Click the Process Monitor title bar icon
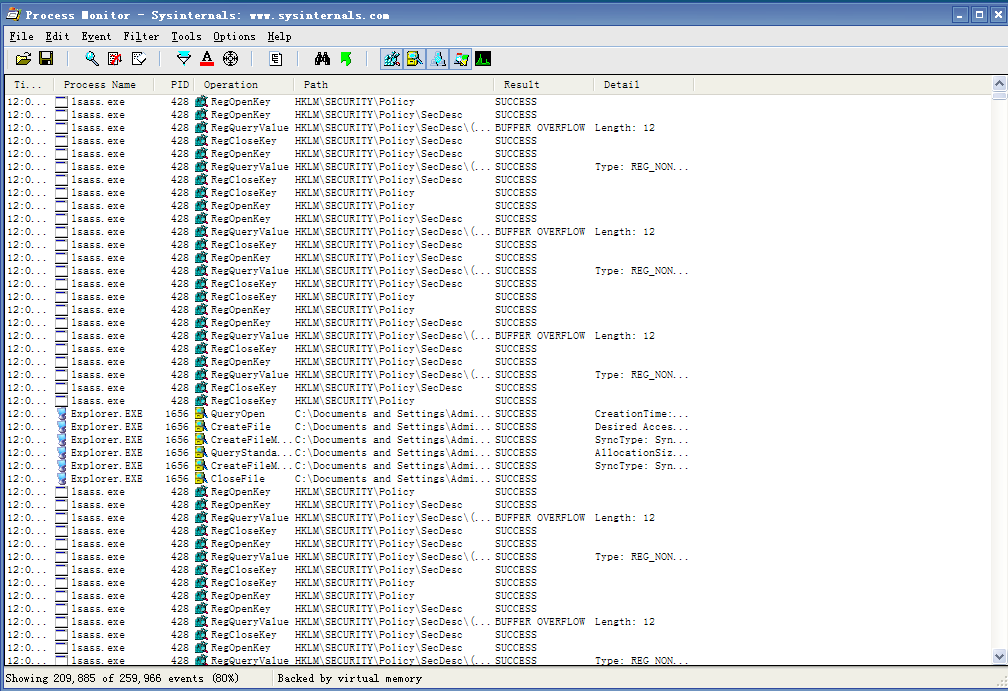The image size is (1008, 691). [x=13, y=14]
